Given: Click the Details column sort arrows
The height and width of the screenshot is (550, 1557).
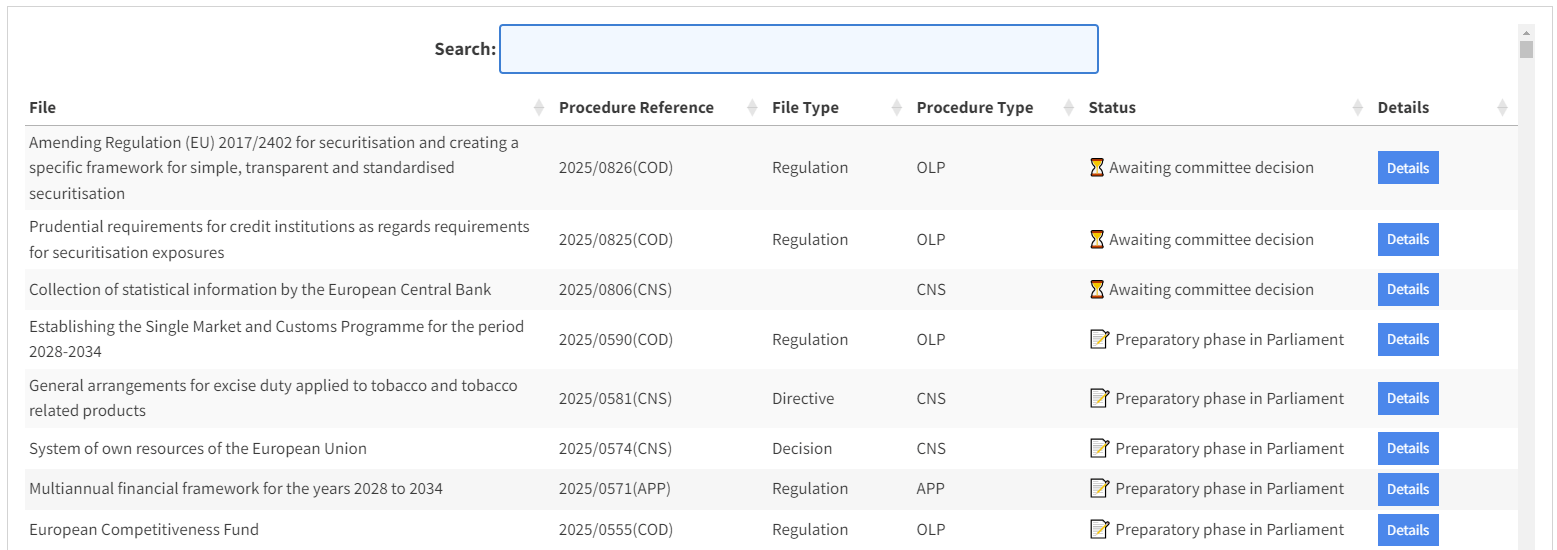Looking at the screenshot, I should tap(1501, 108).
